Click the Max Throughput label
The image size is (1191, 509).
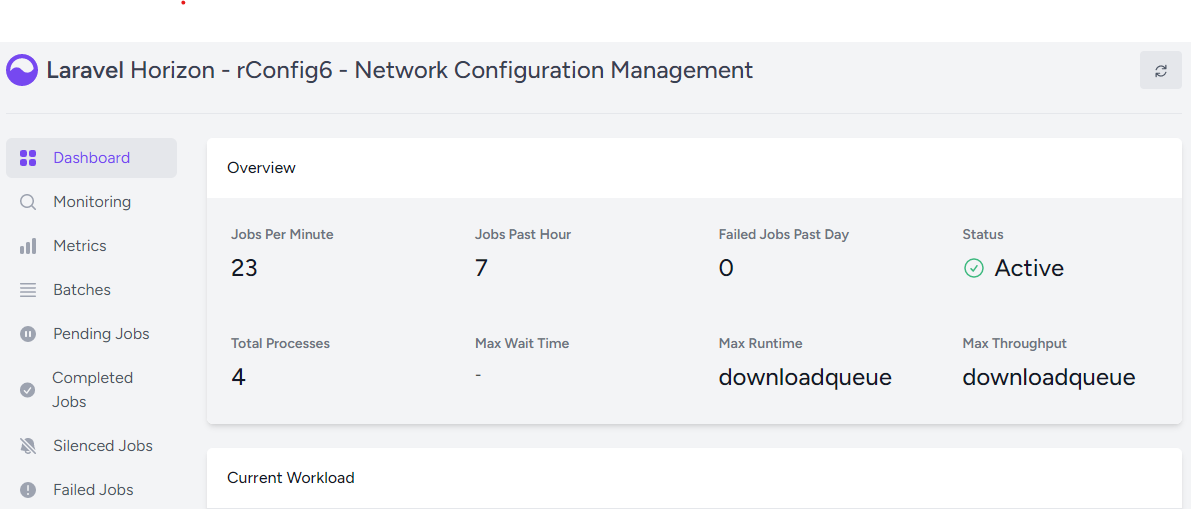(1015, 343)
